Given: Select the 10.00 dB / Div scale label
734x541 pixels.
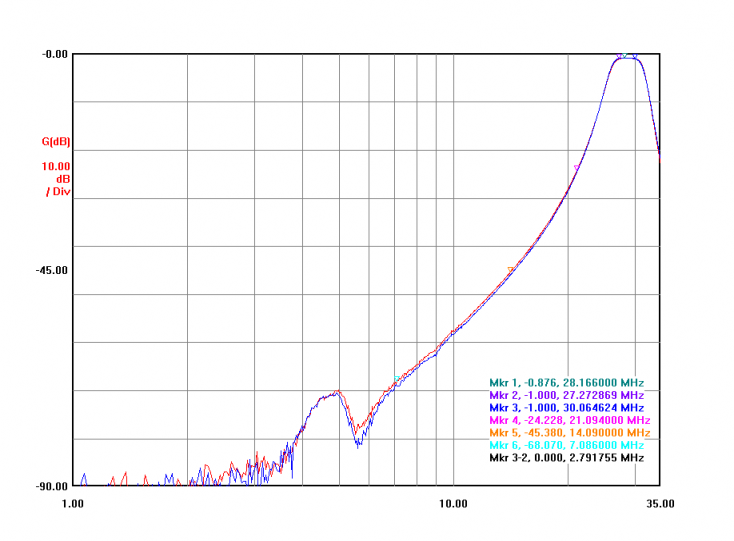Looking at the screenshot, I should coord(56,177).
